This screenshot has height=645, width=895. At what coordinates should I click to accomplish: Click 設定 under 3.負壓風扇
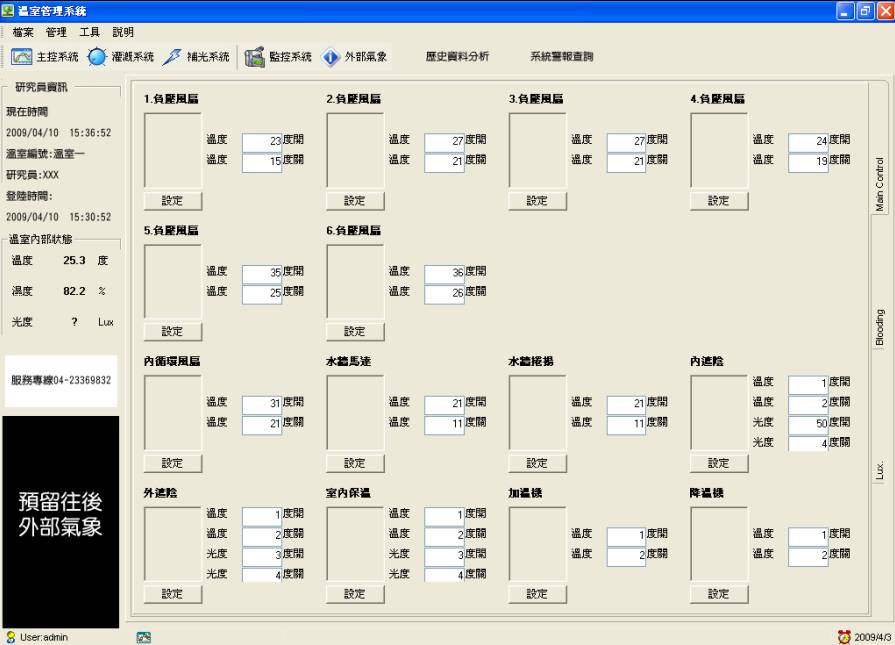537,201
